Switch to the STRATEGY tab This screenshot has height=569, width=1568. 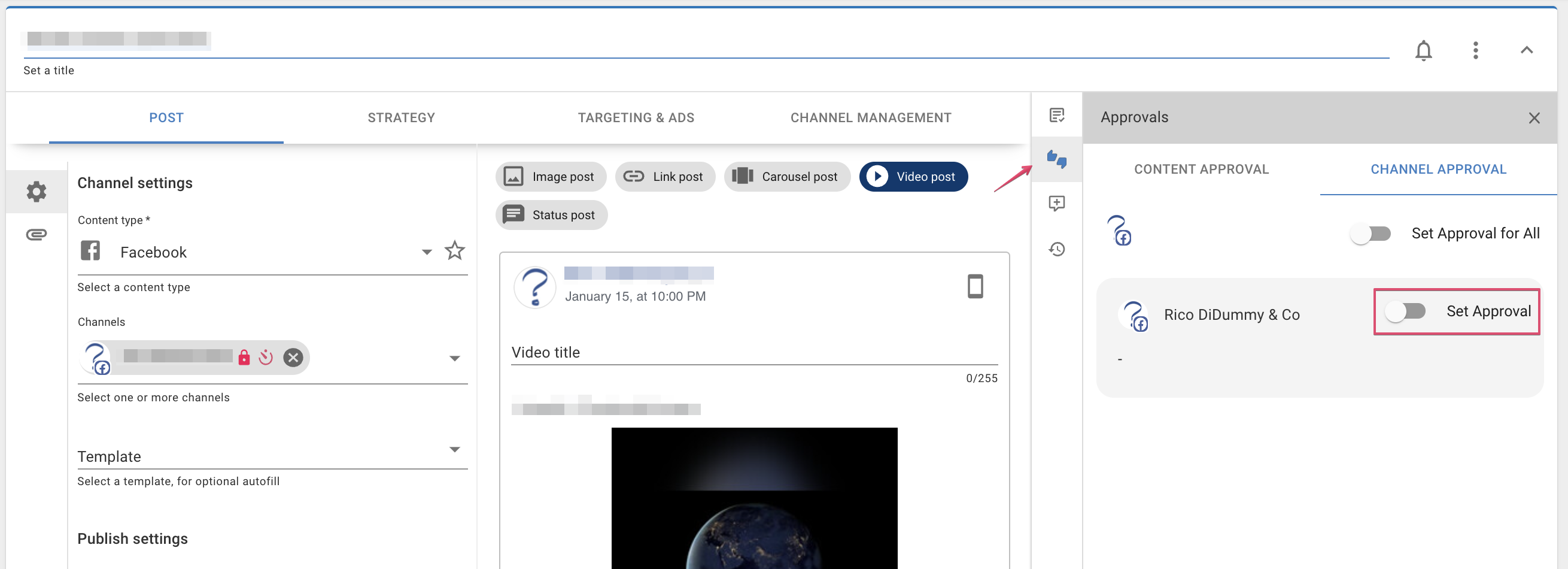401,117
